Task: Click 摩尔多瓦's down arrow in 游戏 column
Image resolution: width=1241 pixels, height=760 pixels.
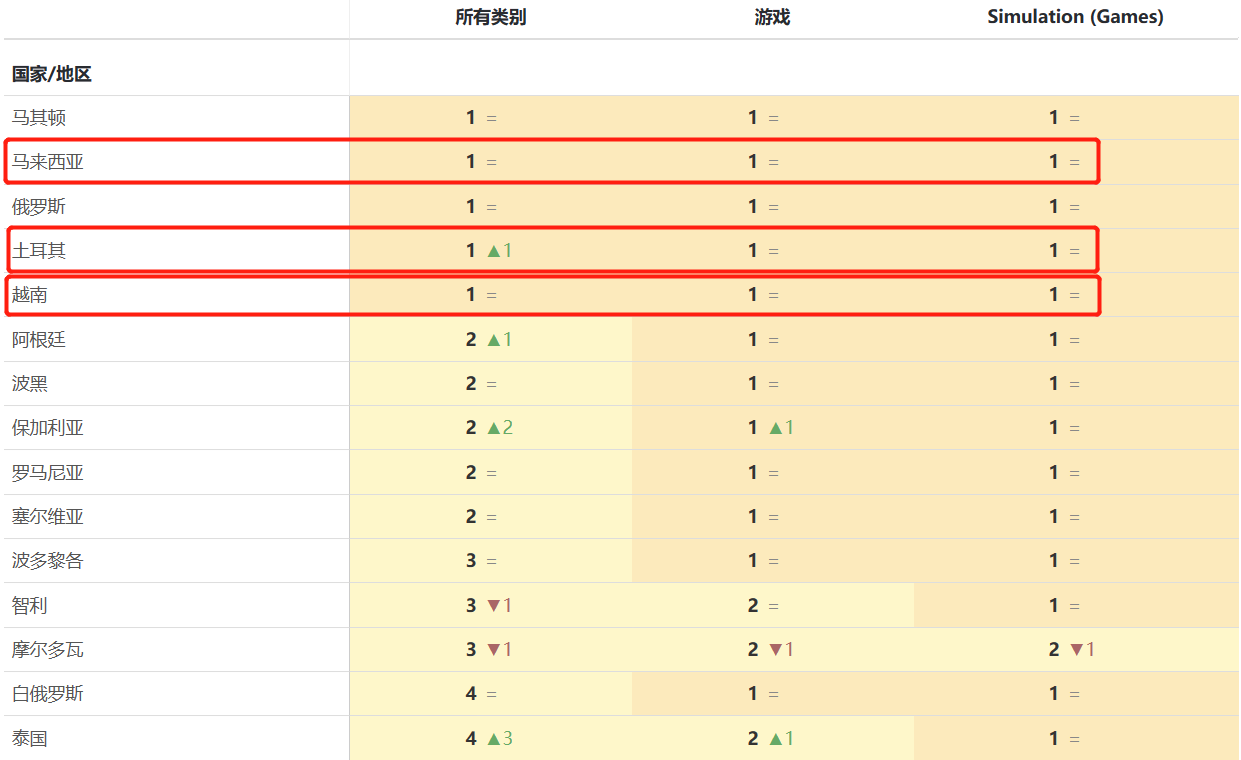Action: tap(775, 650)
